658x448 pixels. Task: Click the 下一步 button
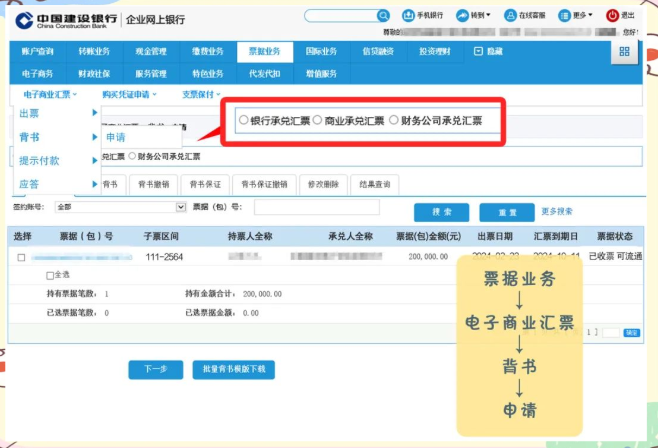click(x=156, y=370)
